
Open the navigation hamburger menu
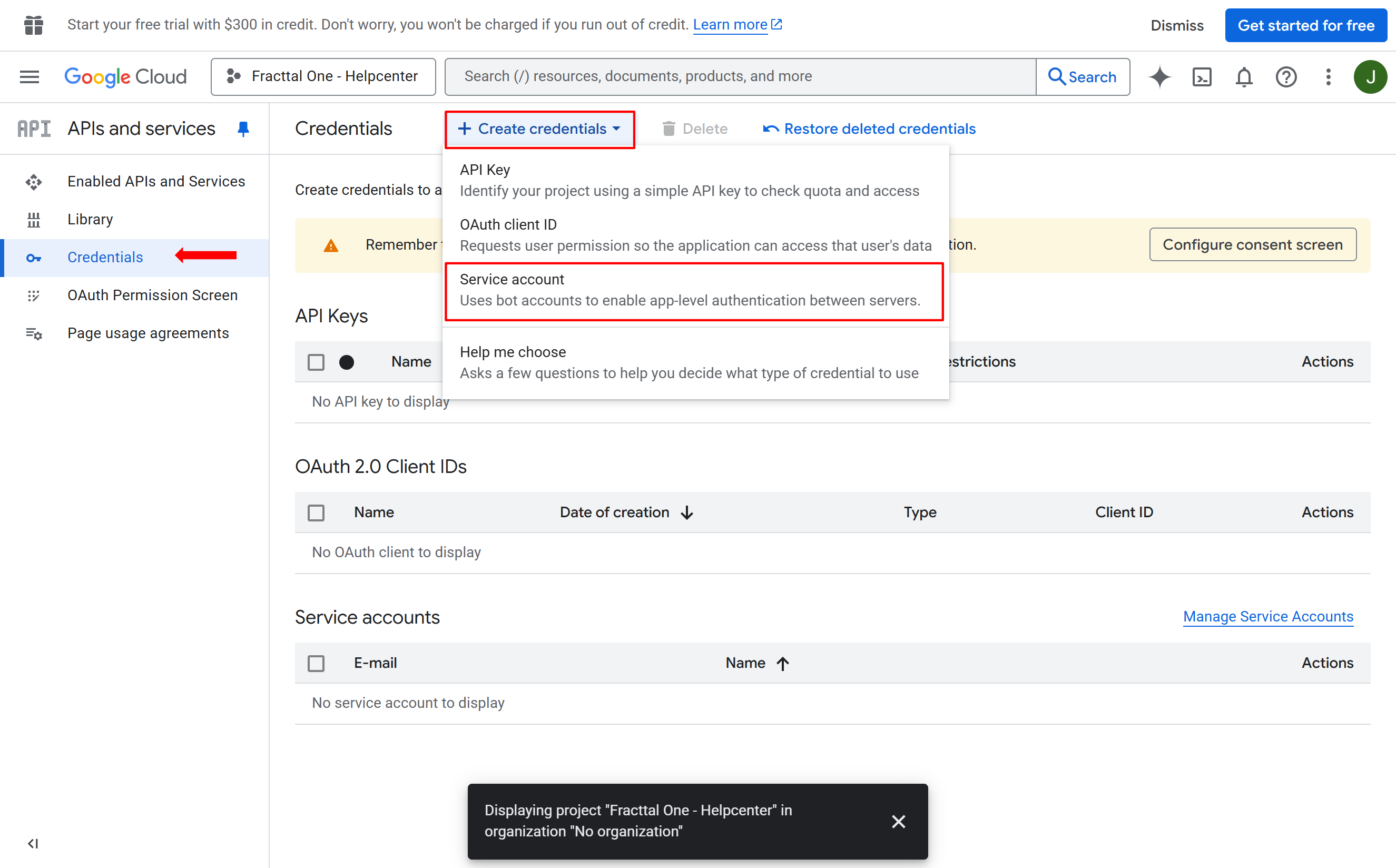click(28, 76)
